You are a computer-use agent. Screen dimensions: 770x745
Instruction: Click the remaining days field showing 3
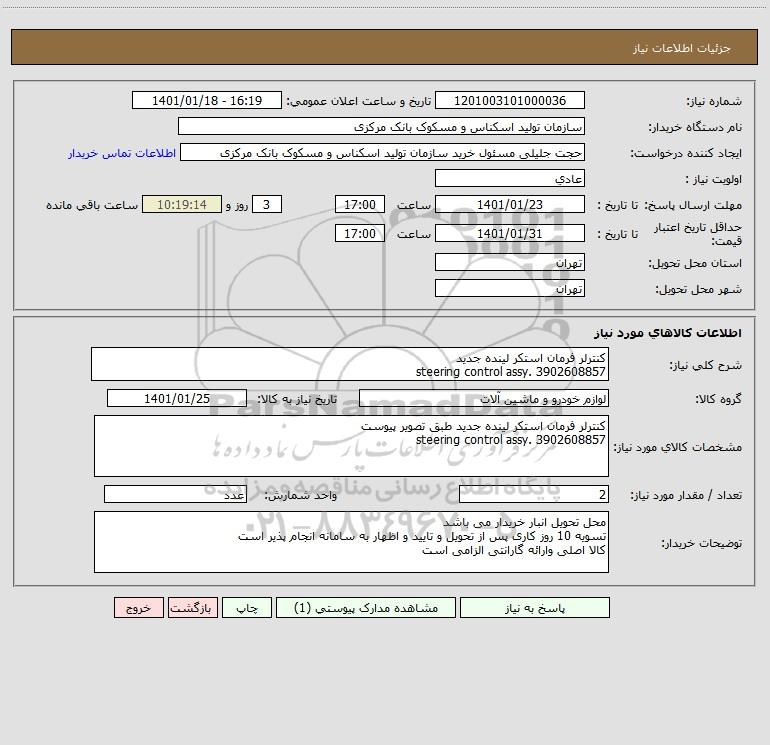coord(267,204)
